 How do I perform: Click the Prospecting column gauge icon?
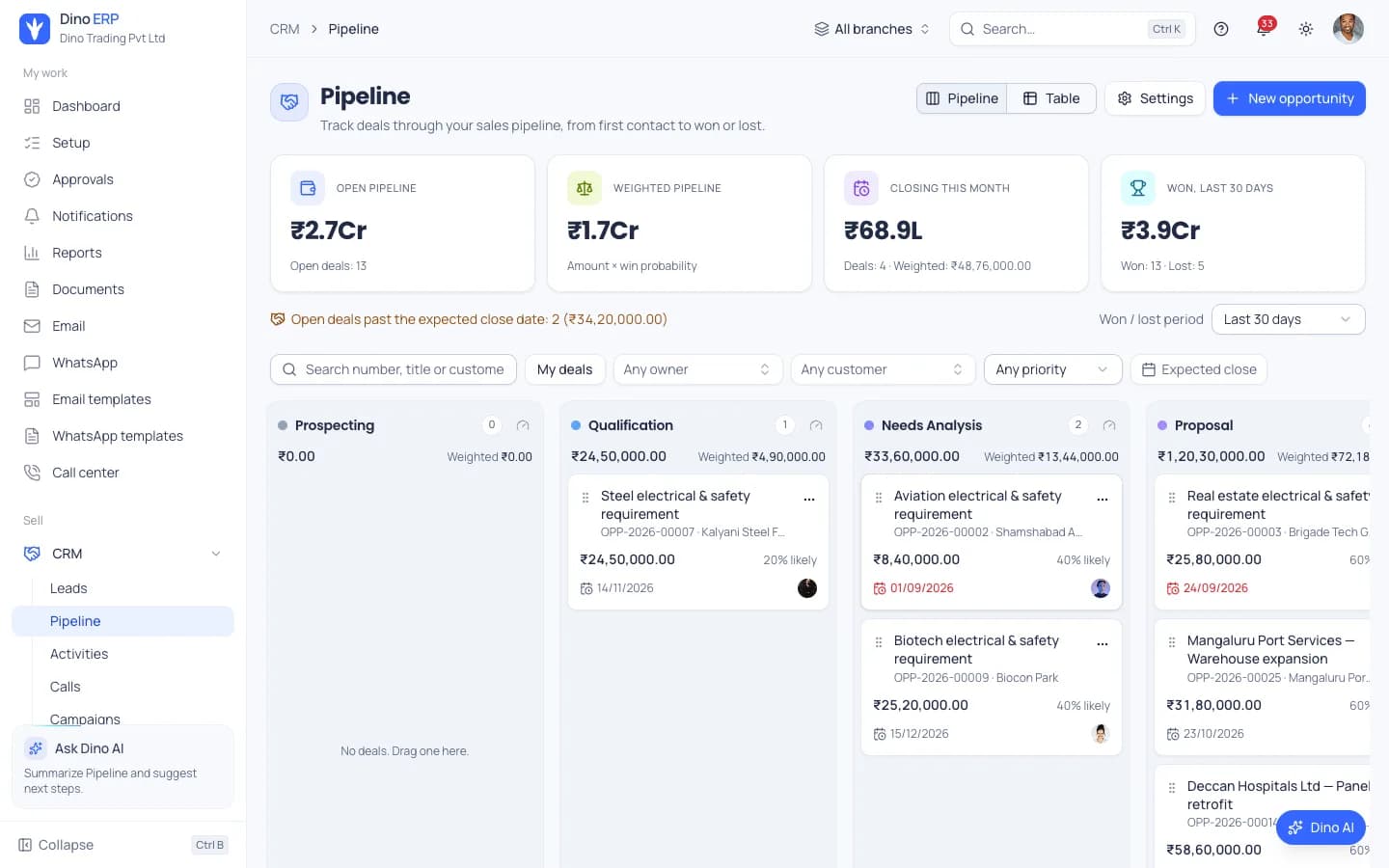tap(523, 425)
